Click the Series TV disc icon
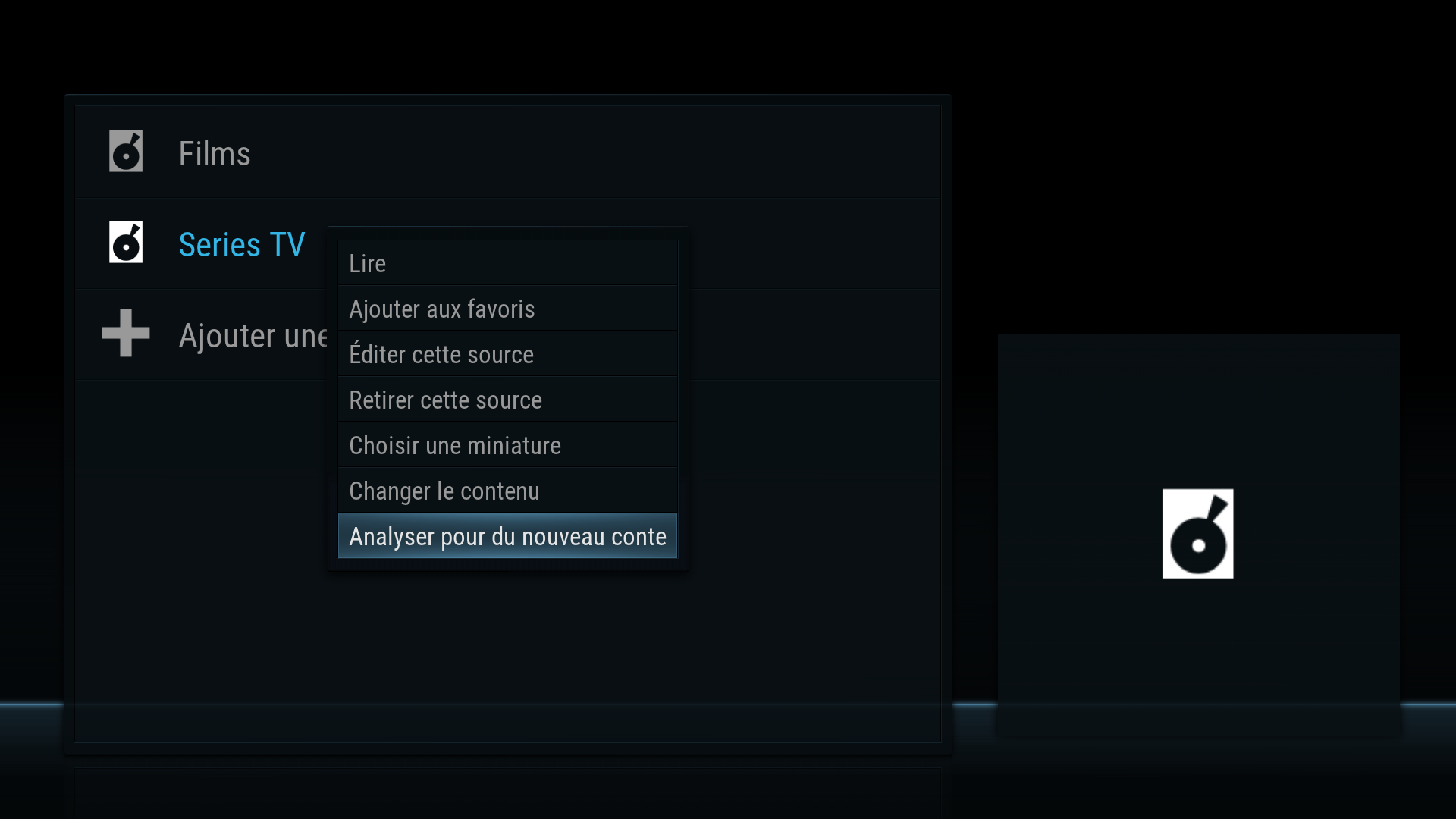1456x819 pixels. click(126, 243)
